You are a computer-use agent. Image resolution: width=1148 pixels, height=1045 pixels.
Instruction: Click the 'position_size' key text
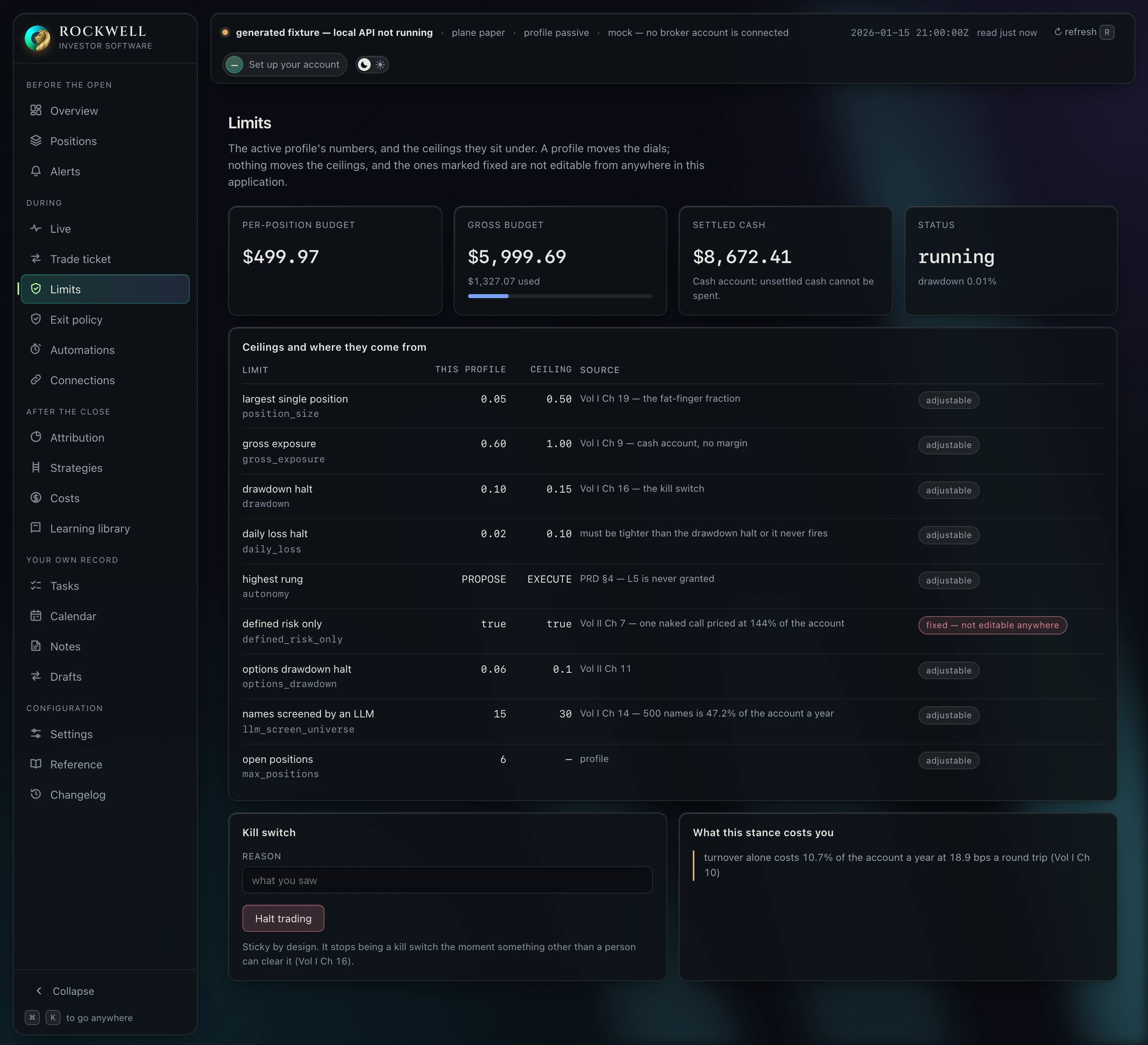click(x=281, y=414)
